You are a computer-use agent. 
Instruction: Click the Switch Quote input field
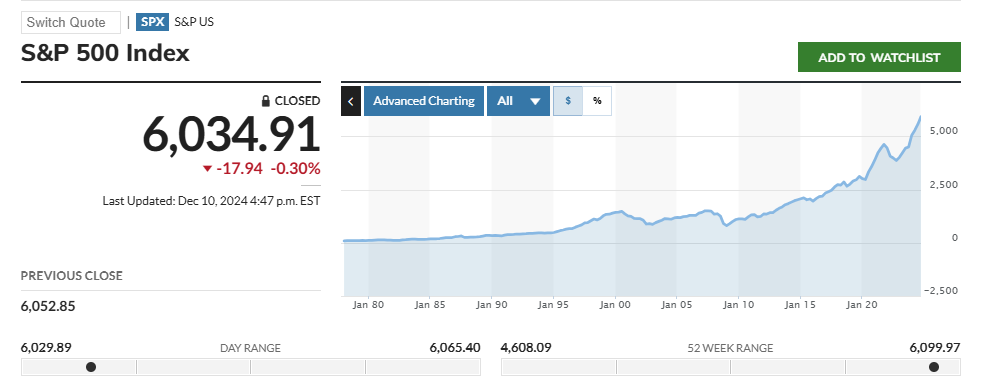pyautogui.click(x=71, y=23)
